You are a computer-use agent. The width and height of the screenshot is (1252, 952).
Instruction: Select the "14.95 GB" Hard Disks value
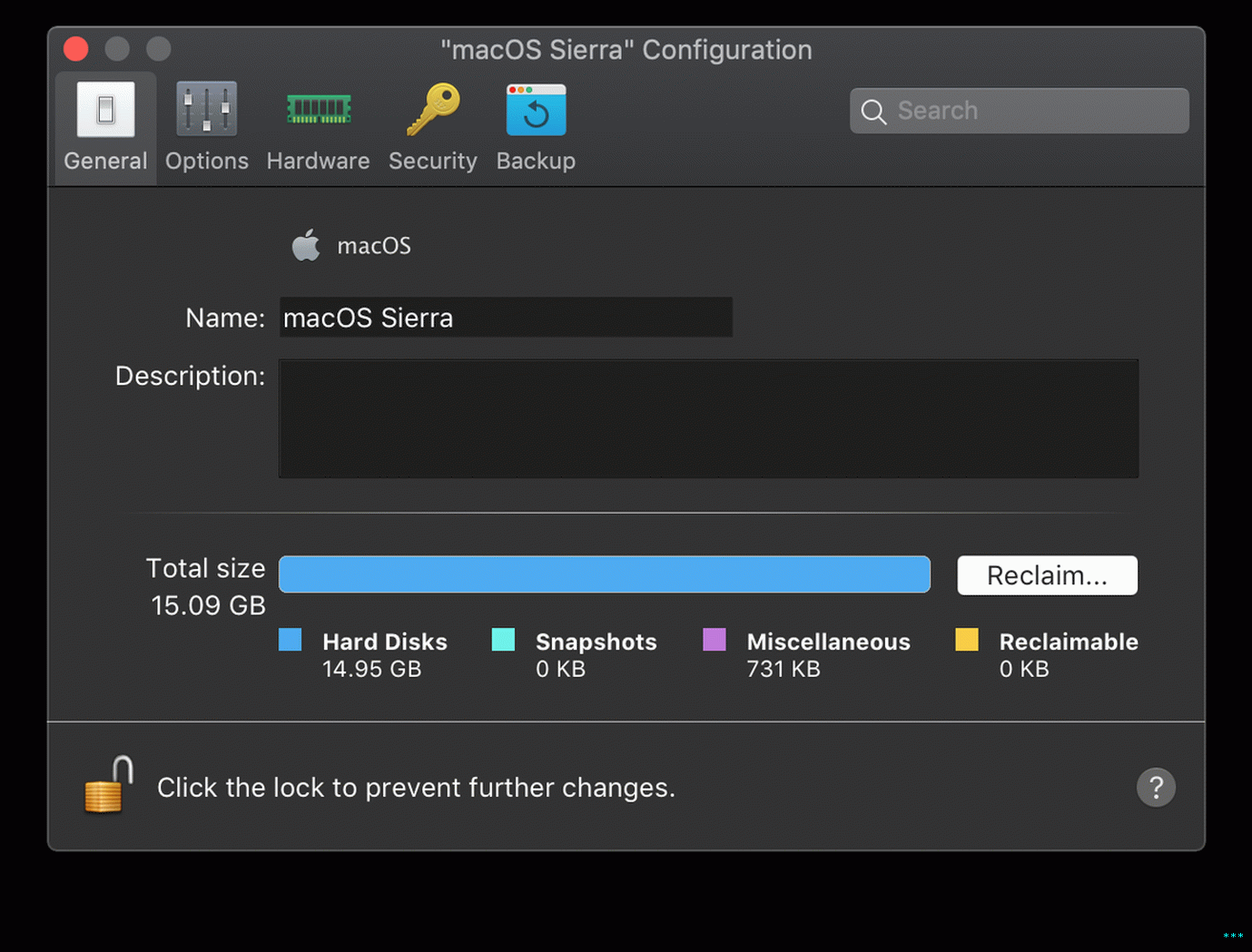(372, 669)
